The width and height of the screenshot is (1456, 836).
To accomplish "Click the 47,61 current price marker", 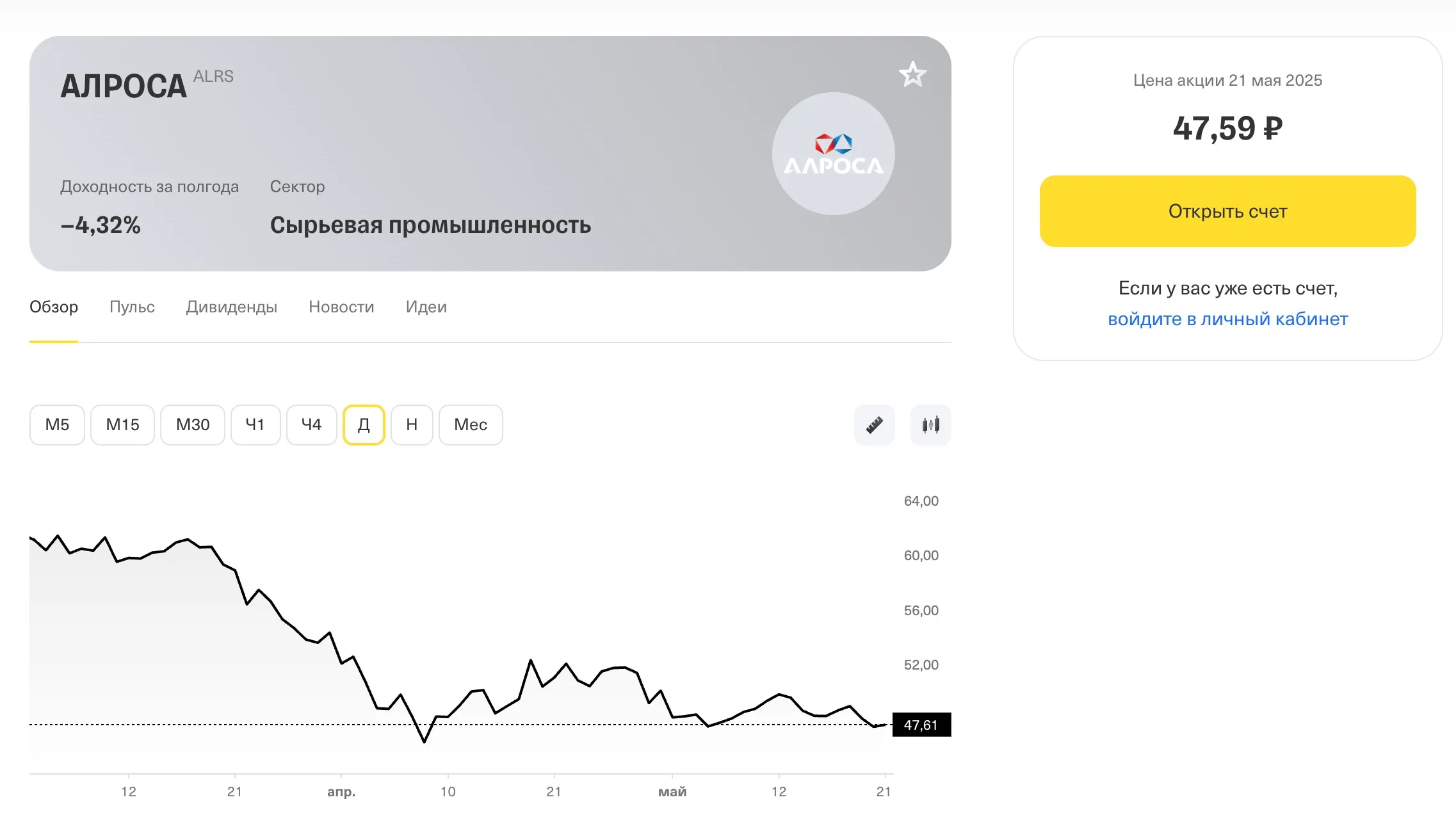I will tap(921, 725).
